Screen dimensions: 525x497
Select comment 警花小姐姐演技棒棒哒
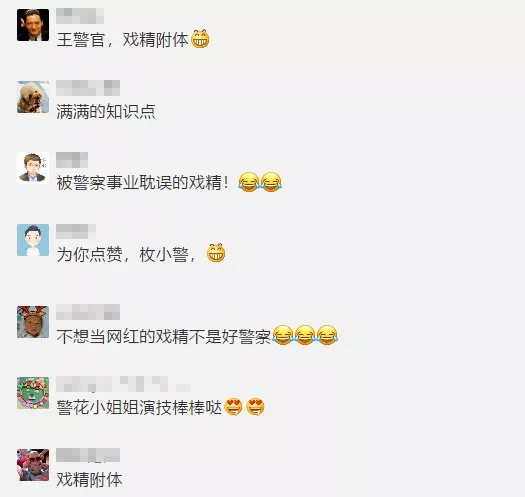tap(139, 408)
